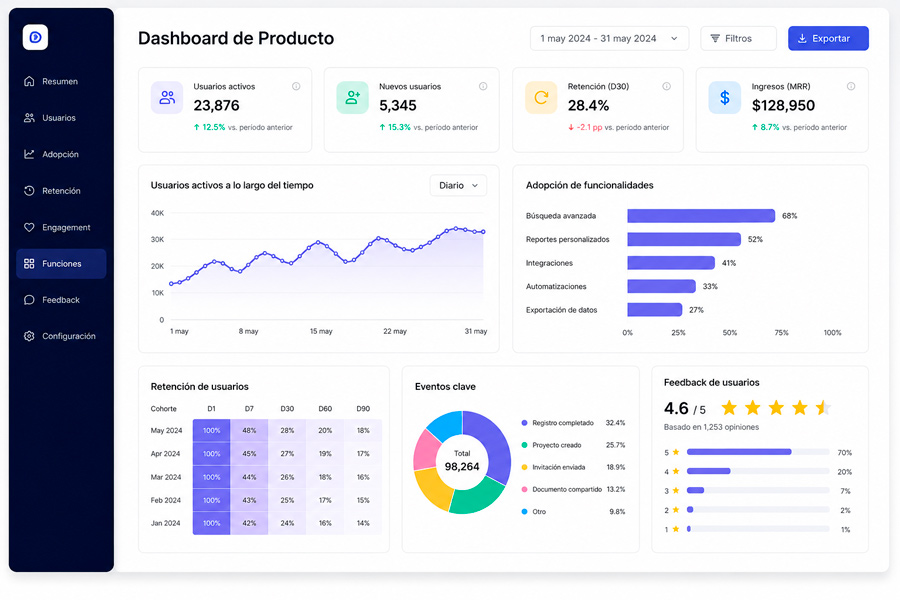Screen dimensions: 900x600
Task: Click the star beside the 5 rating row
Action: [x=676, y=452]
